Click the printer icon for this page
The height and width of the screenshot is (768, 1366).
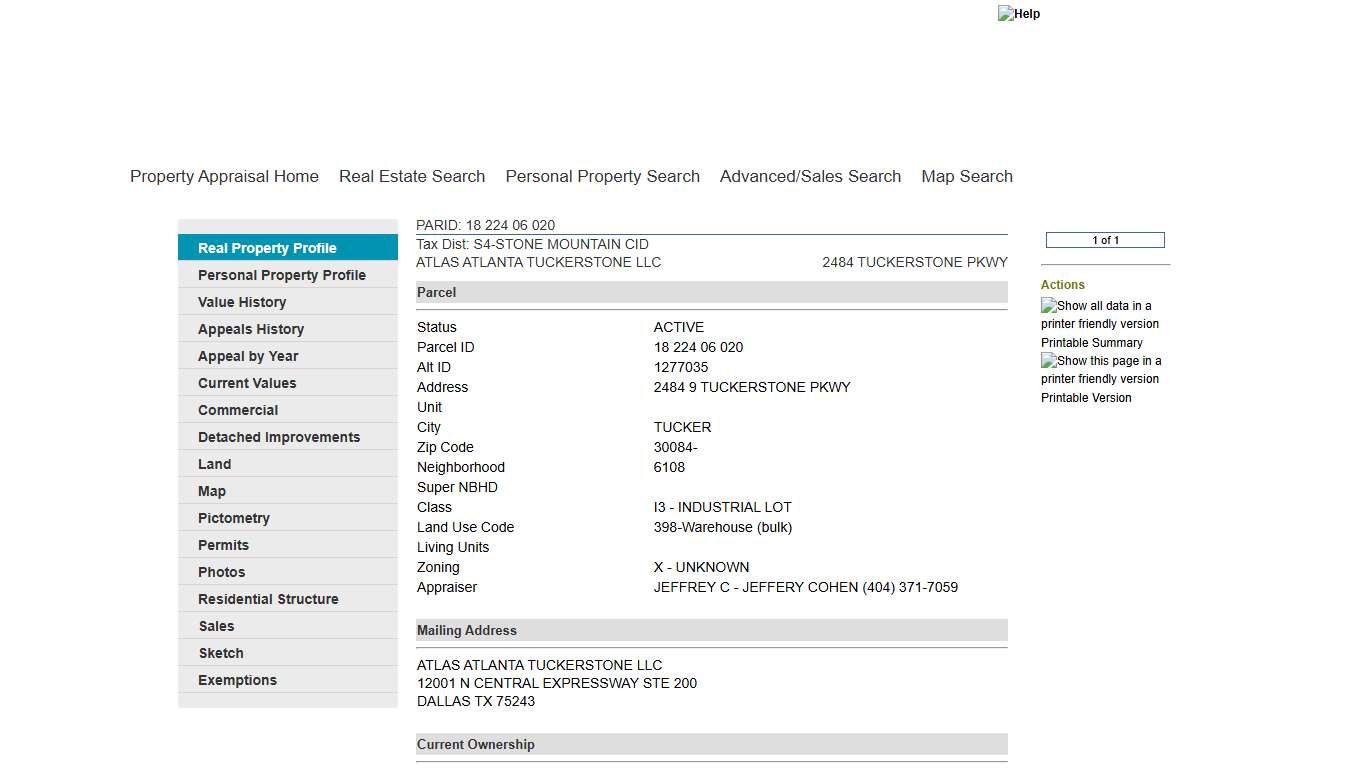click(x=1049, y=361)
